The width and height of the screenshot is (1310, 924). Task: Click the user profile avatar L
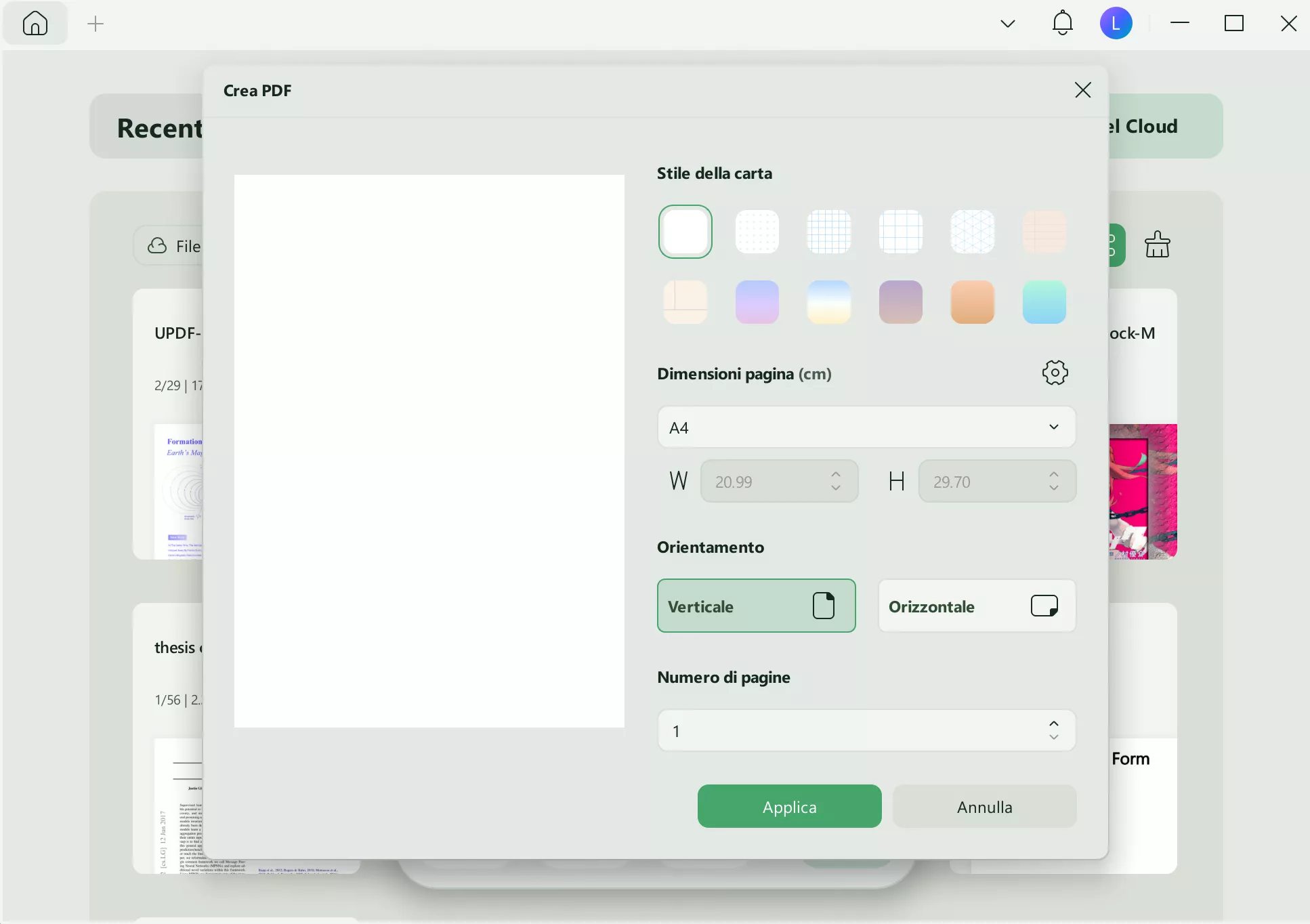(1116, 24)
